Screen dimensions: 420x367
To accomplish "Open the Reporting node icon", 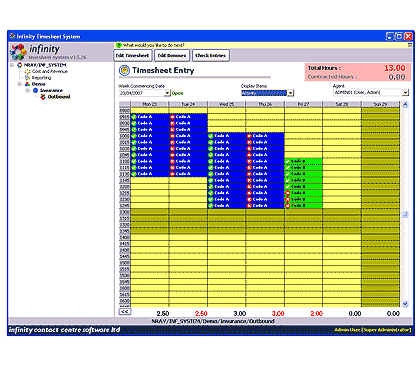I will (27, 78).
